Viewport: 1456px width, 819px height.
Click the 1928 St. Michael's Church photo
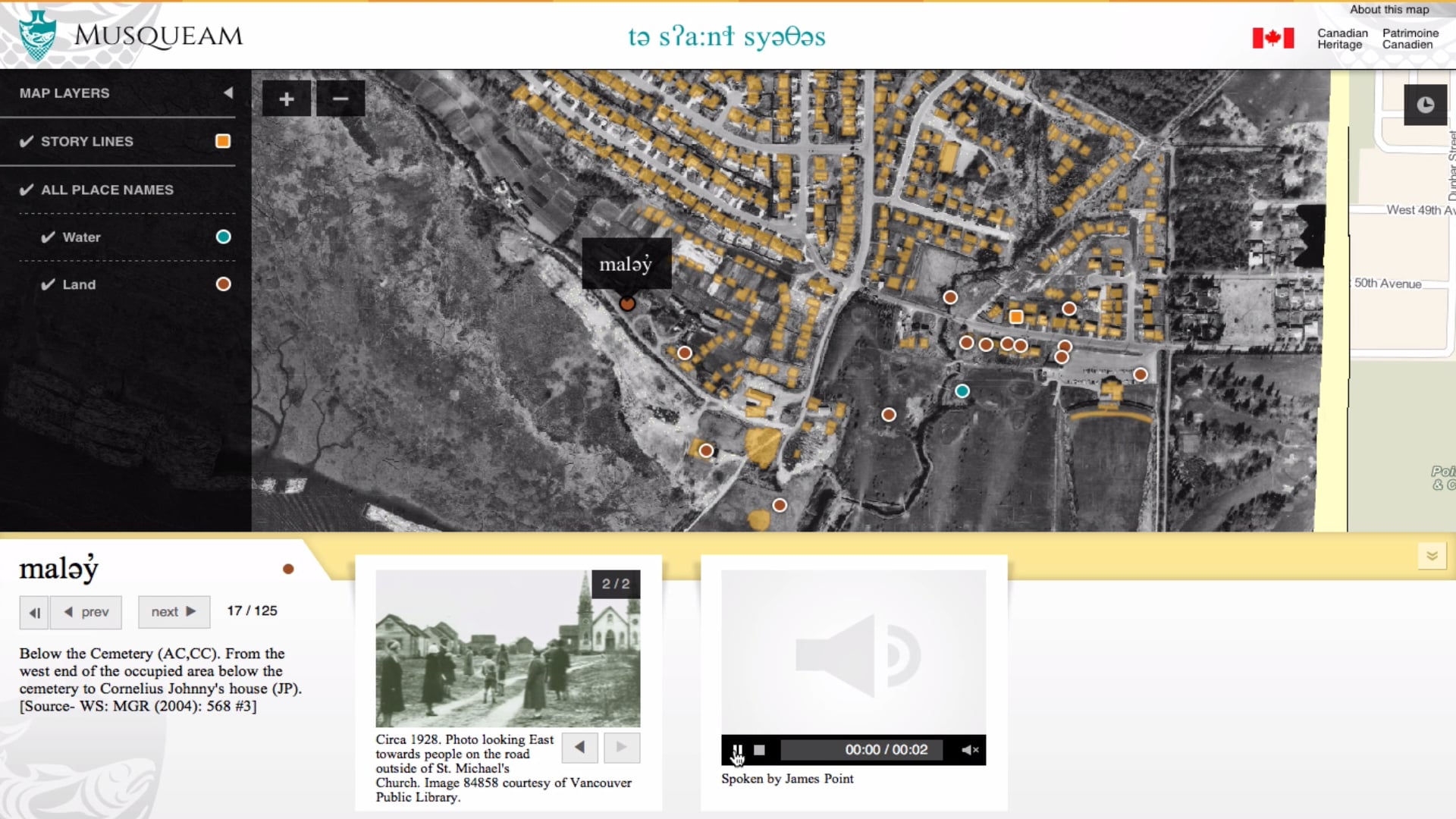tap(508, 648)
